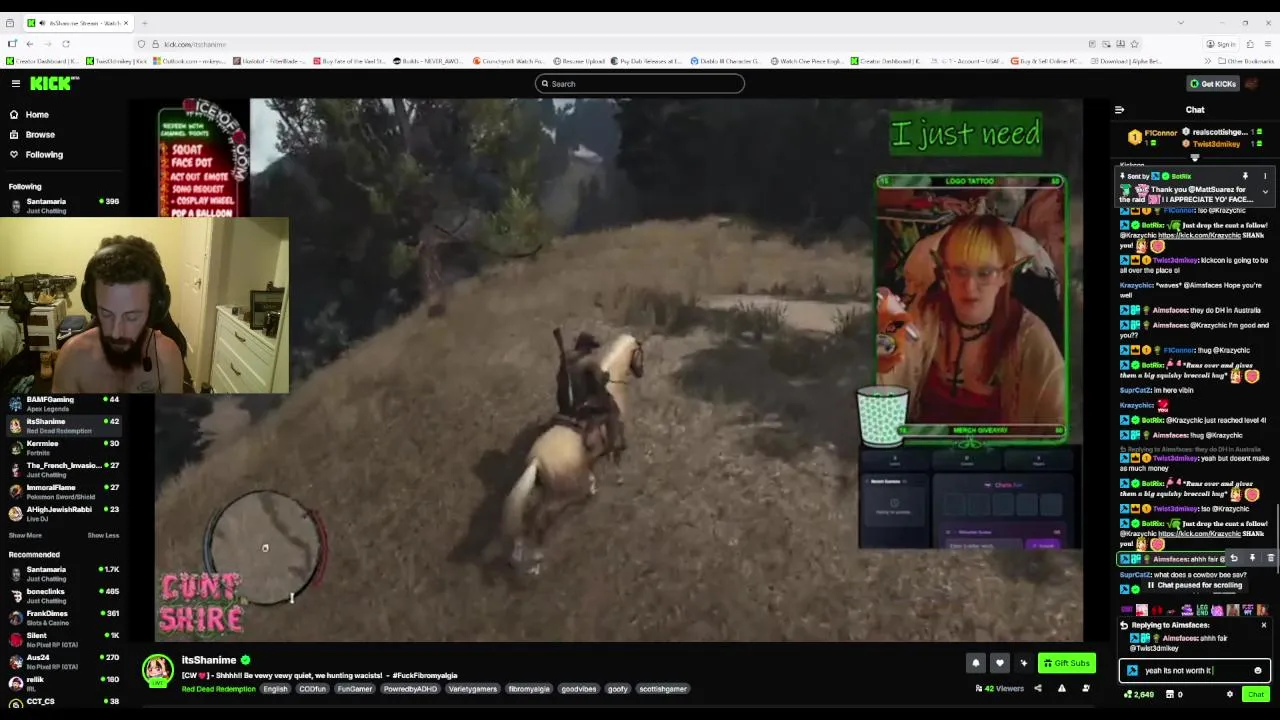Viewport: 1280px width, 720px height.
Task: Open the Kick hamburger sidebar menu
Action: coord(15,84)
